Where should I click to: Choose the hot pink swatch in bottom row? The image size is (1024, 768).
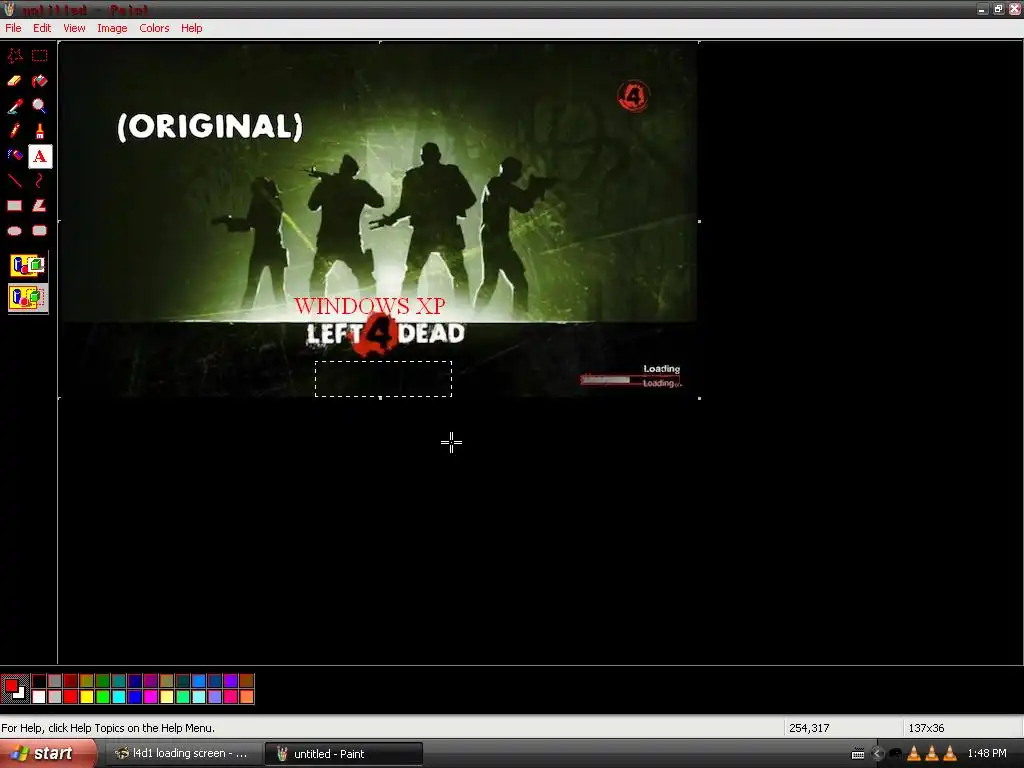click(x=231, y=697)
